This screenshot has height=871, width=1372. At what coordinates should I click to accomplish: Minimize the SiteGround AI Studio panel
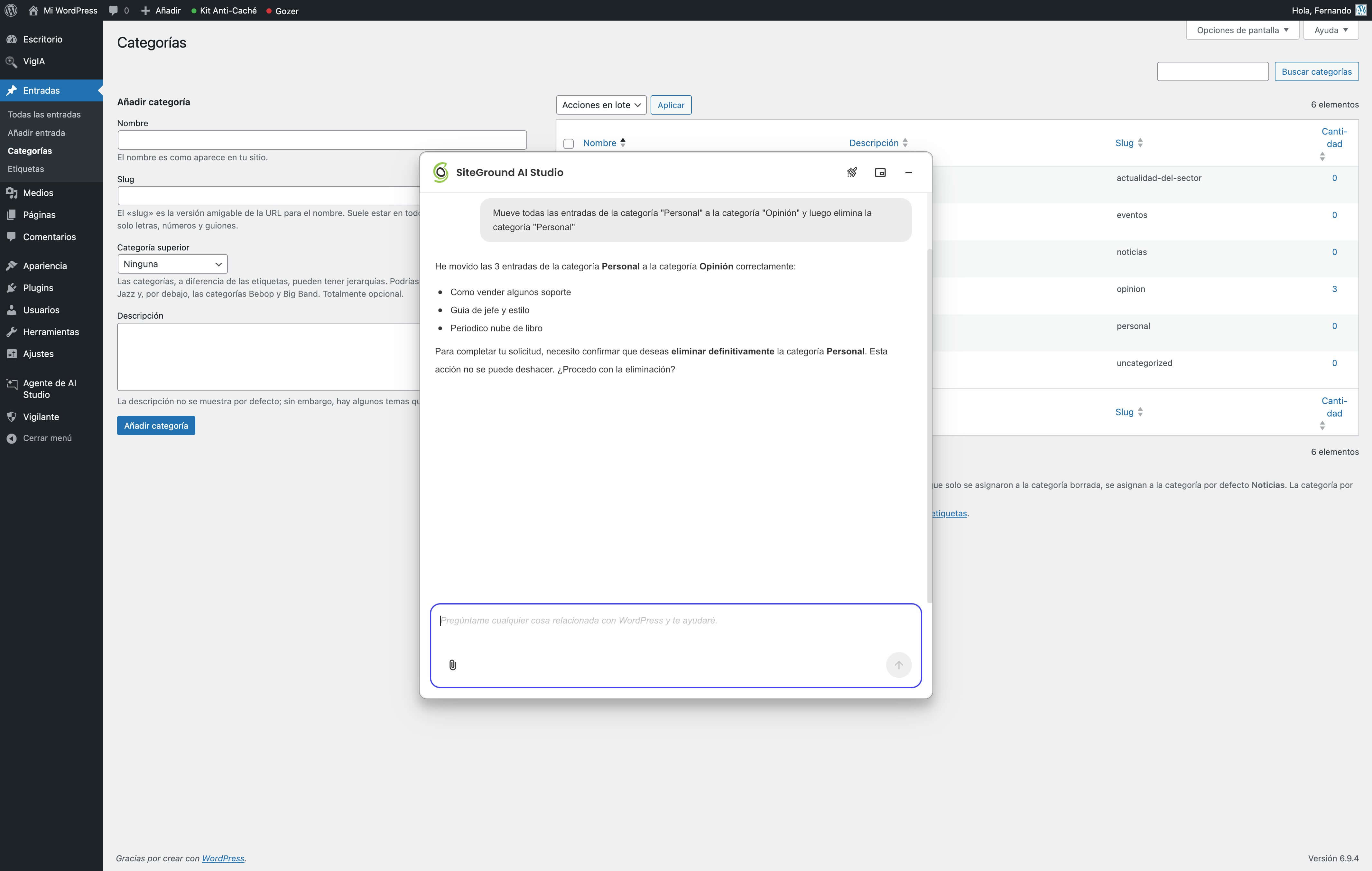909,172
